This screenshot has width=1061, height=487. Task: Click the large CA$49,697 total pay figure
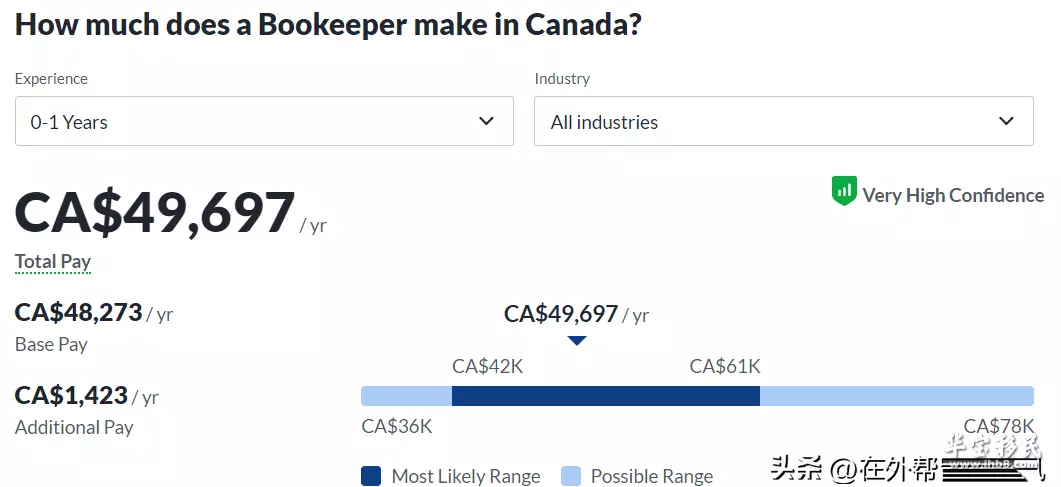(x=155, y=213)
